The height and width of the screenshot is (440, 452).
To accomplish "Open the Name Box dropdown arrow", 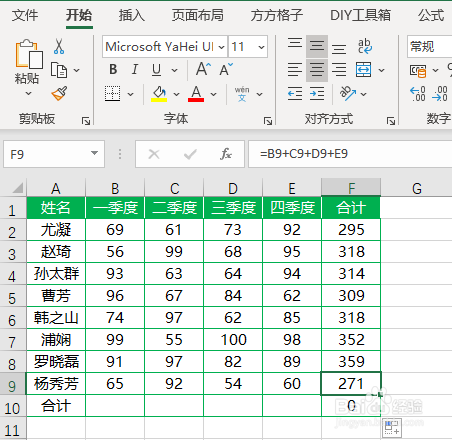I will 95,153.
